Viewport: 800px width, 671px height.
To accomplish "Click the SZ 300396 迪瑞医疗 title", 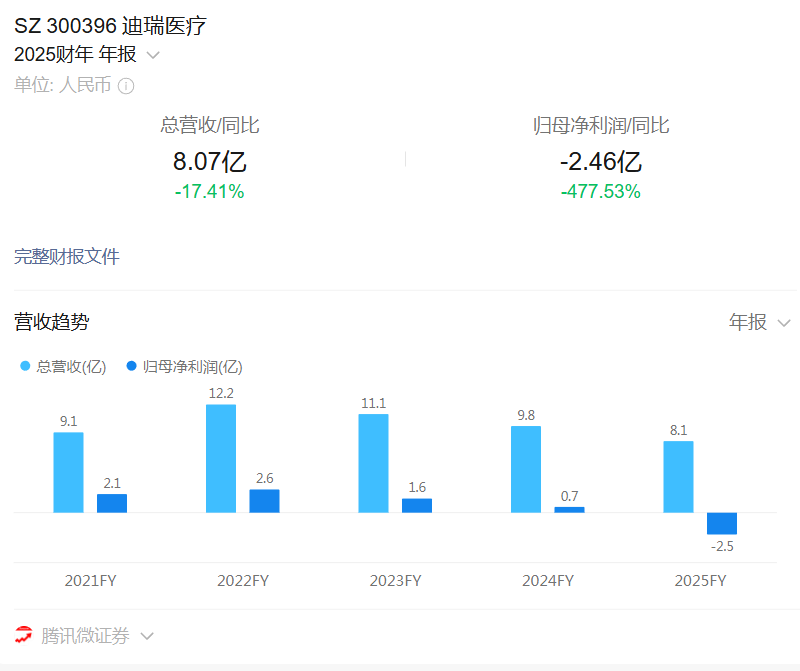I will (x=110, y=26).
